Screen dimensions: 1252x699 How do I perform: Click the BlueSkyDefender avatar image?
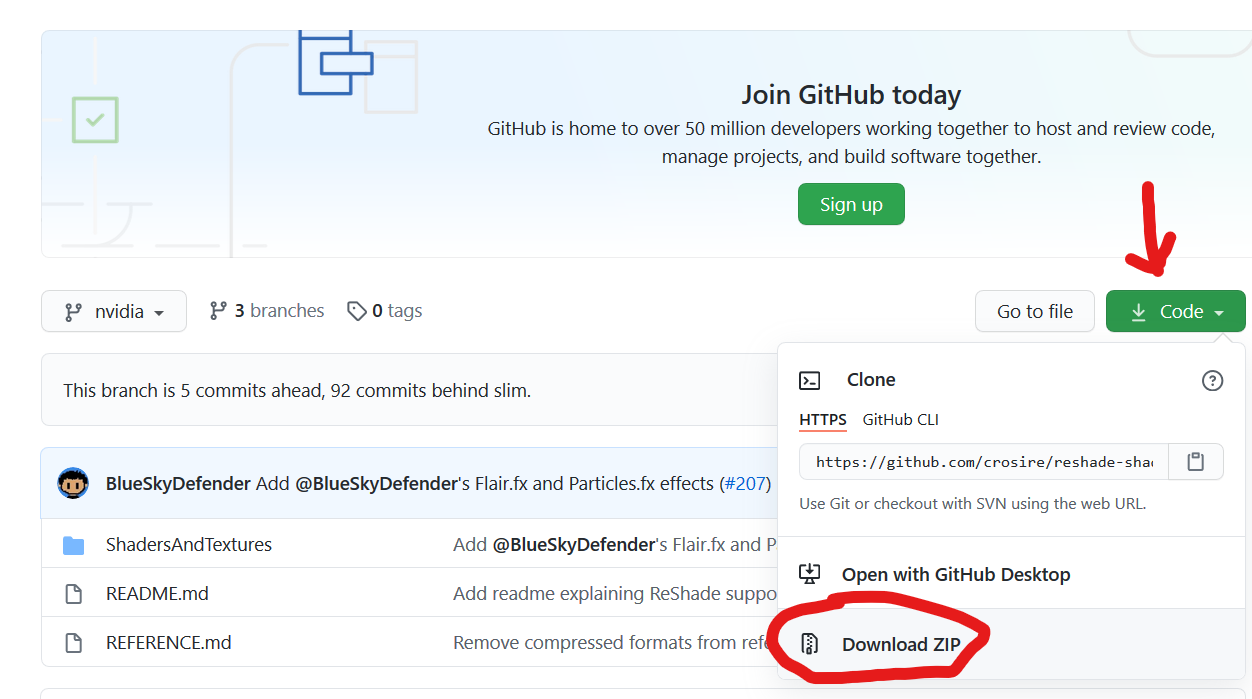pos(73,483)
